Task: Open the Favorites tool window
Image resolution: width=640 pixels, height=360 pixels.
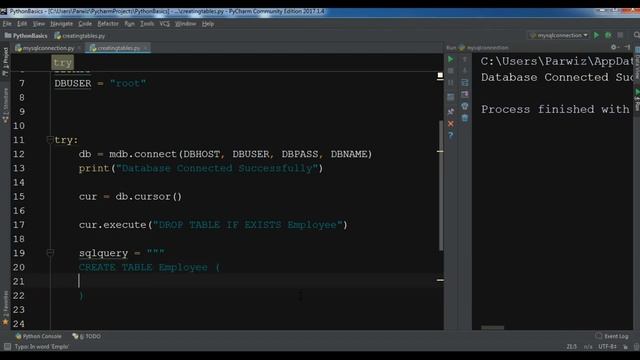Action: (x=5, y=308)
